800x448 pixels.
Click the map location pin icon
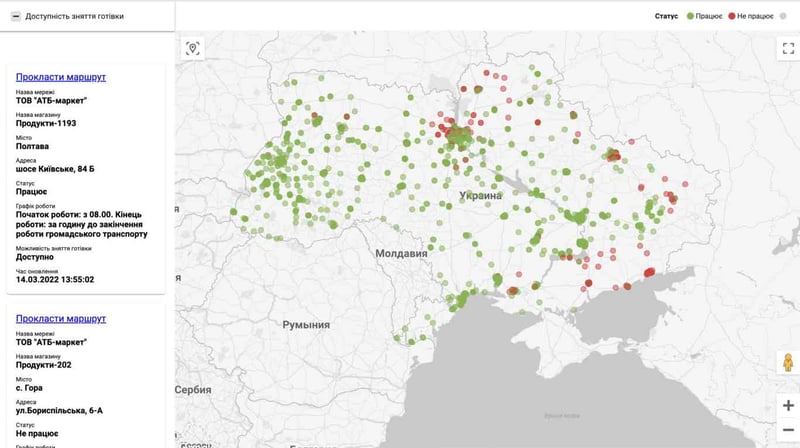(x=193, y=48)
